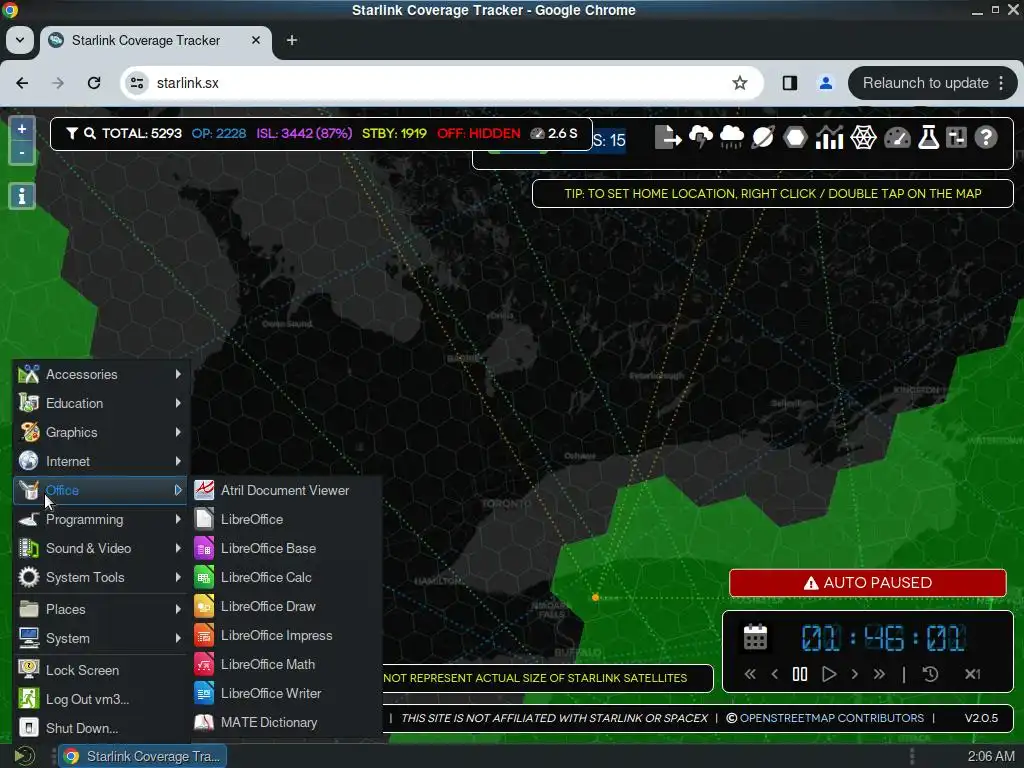Screen dimensions: 1024x768
Task: Expand the Programming submenu
Action: coord(101,519)
